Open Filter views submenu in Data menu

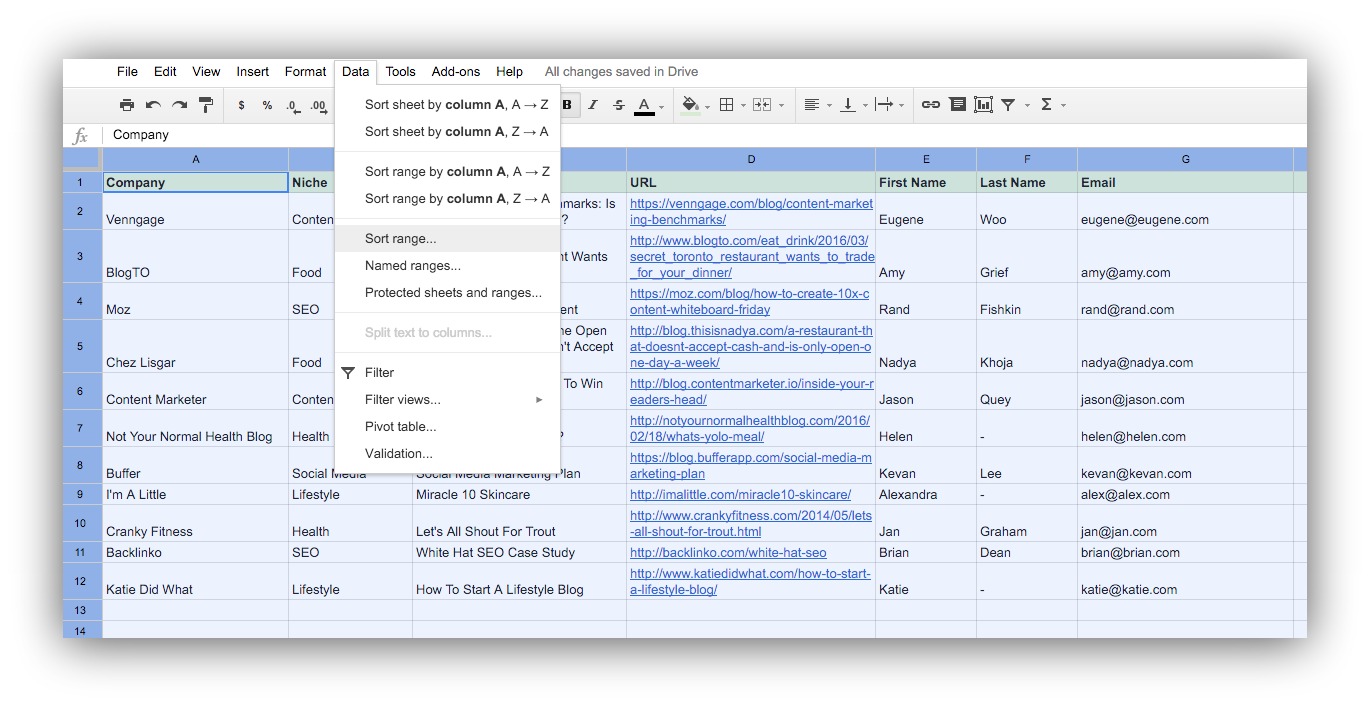coord(447,400)
